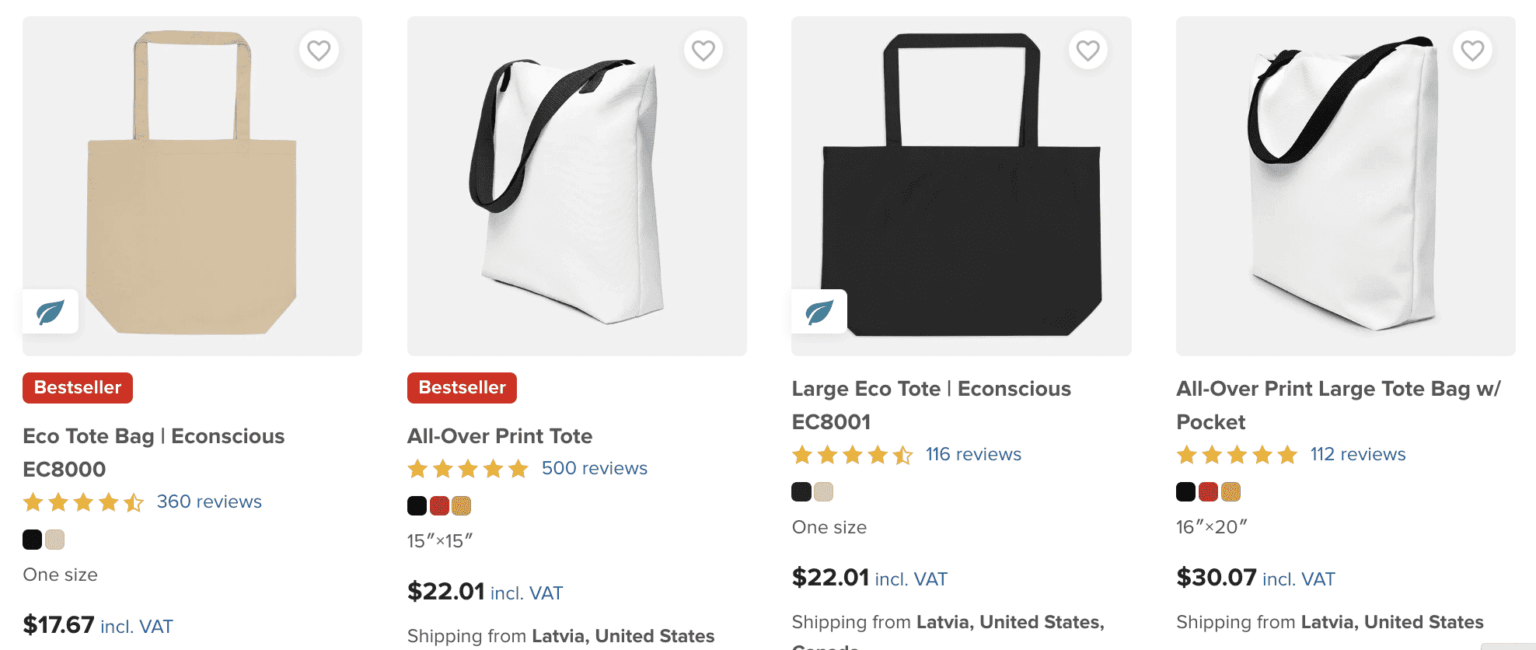Select the black color swatch for Eco Tote Bag

[x=31, y=539]
